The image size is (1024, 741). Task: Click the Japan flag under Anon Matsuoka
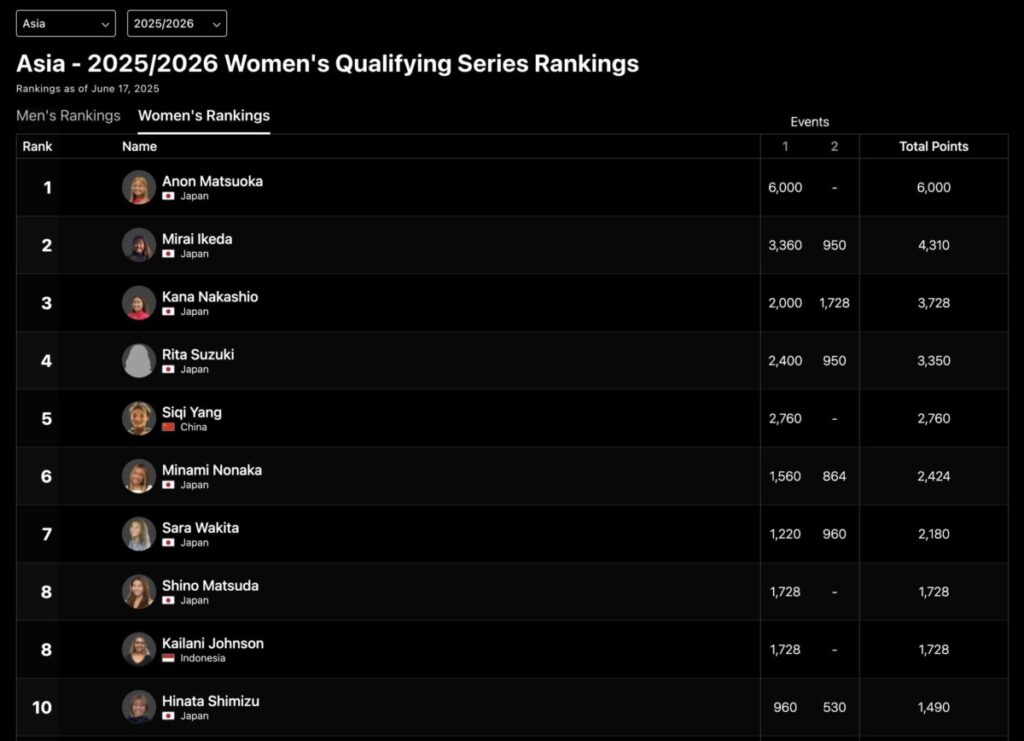(168, 196)
